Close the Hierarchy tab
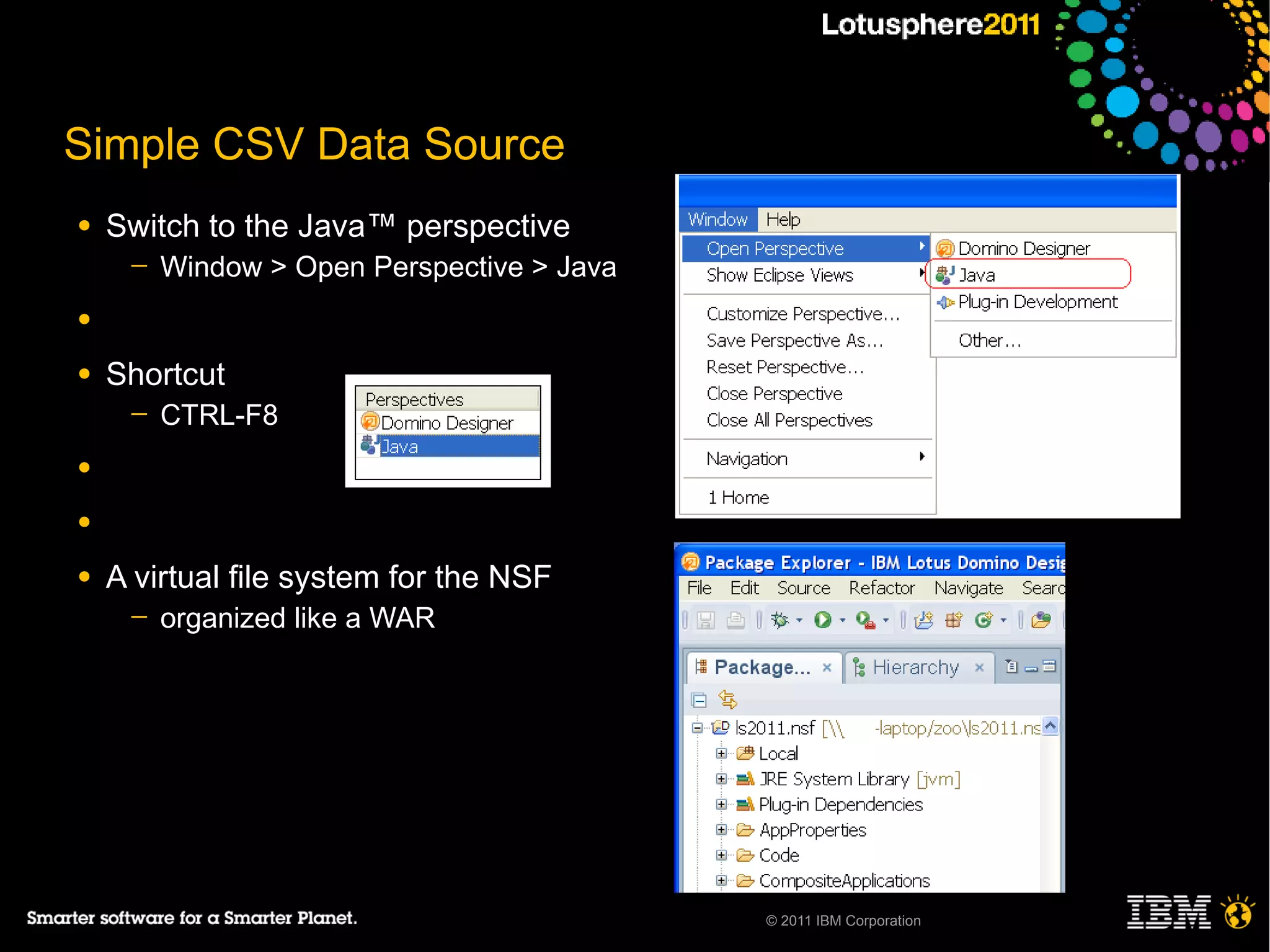 (x=979, y=667)
